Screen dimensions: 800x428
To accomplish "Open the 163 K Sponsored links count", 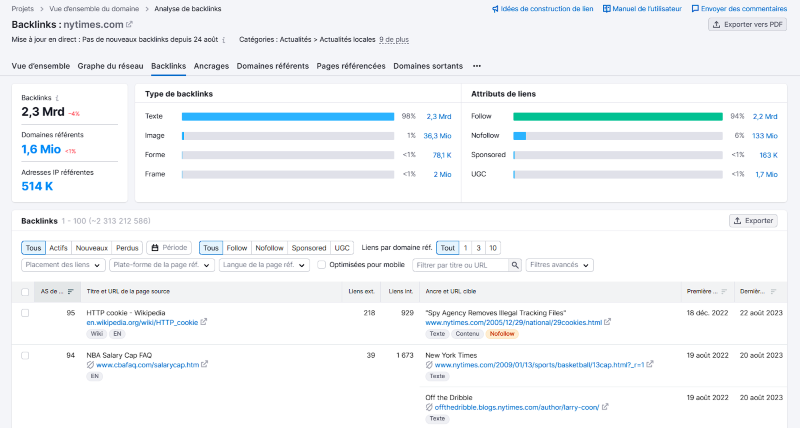I will [x=768, y=155].
